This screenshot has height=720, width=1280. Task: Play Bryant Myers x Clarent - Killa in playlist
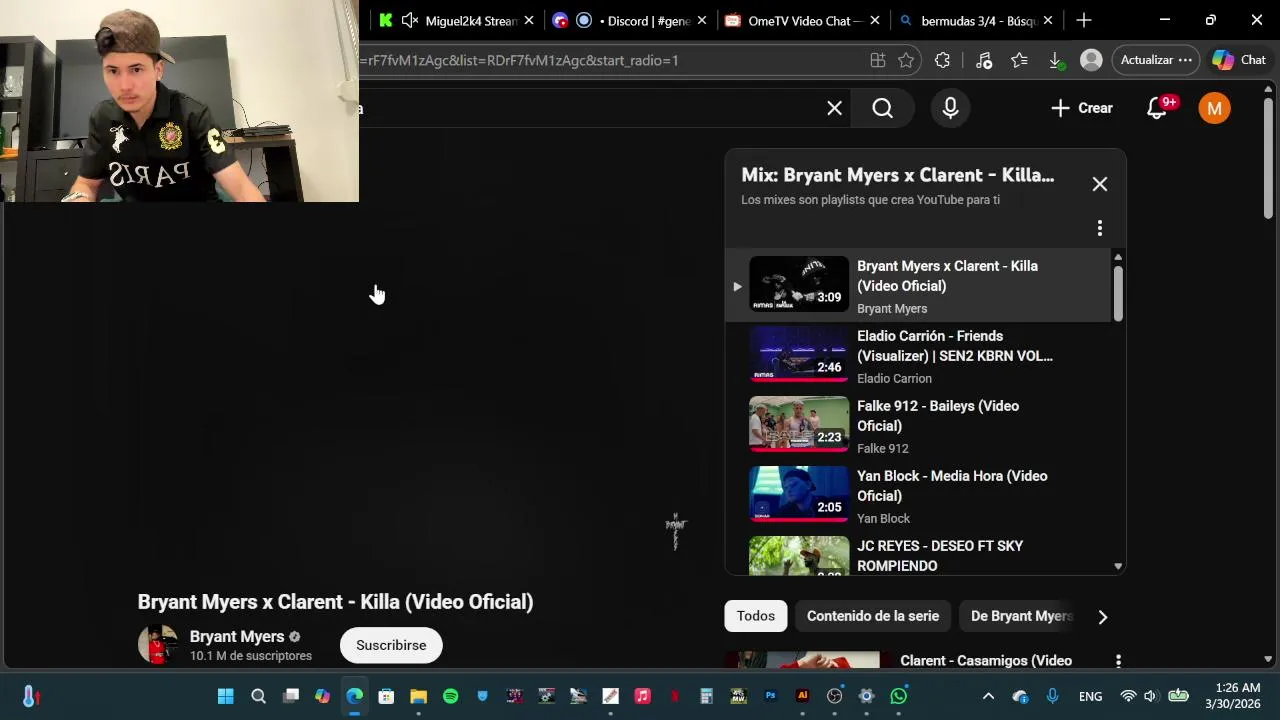(x=918, y=286)
